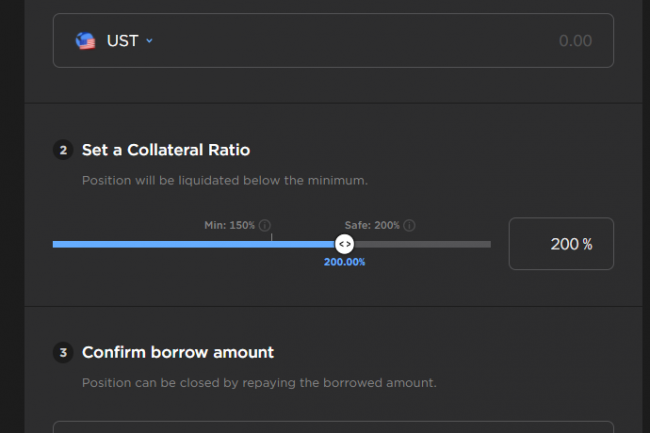
Task: Click the Safe: 200% label
Action: pyautogui.click(x=372, y=226)
